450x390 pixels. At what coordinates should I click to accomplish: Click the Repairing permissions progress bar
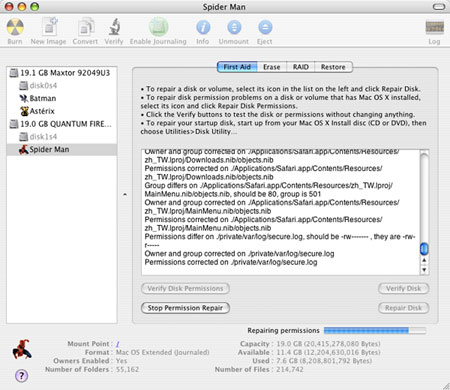[x=375, y=331]
